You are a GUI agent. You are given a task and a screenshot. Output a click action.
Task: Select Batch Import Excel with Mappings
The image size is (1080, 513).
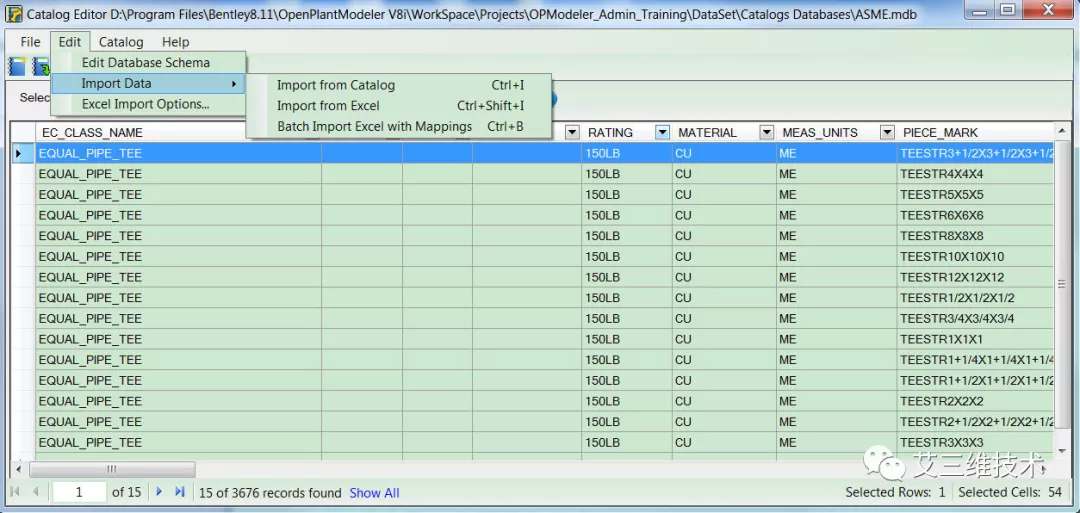tap(374, 127)
